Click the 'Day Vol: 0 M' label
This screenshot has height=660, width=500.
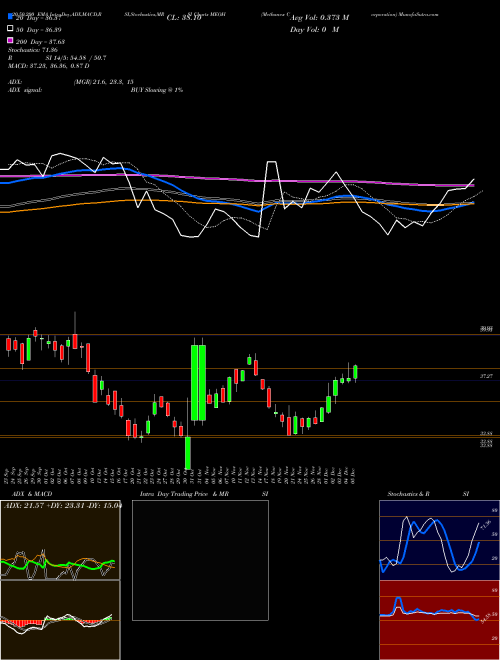coord(314,30)
